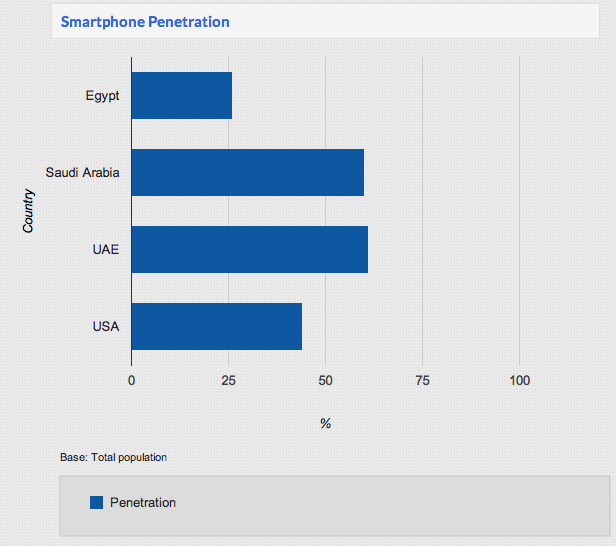Image resolution: width=616 pixels, height=546 pixels.
Task: Click the Smartphone Penetration title
Action: click(145, 22)
